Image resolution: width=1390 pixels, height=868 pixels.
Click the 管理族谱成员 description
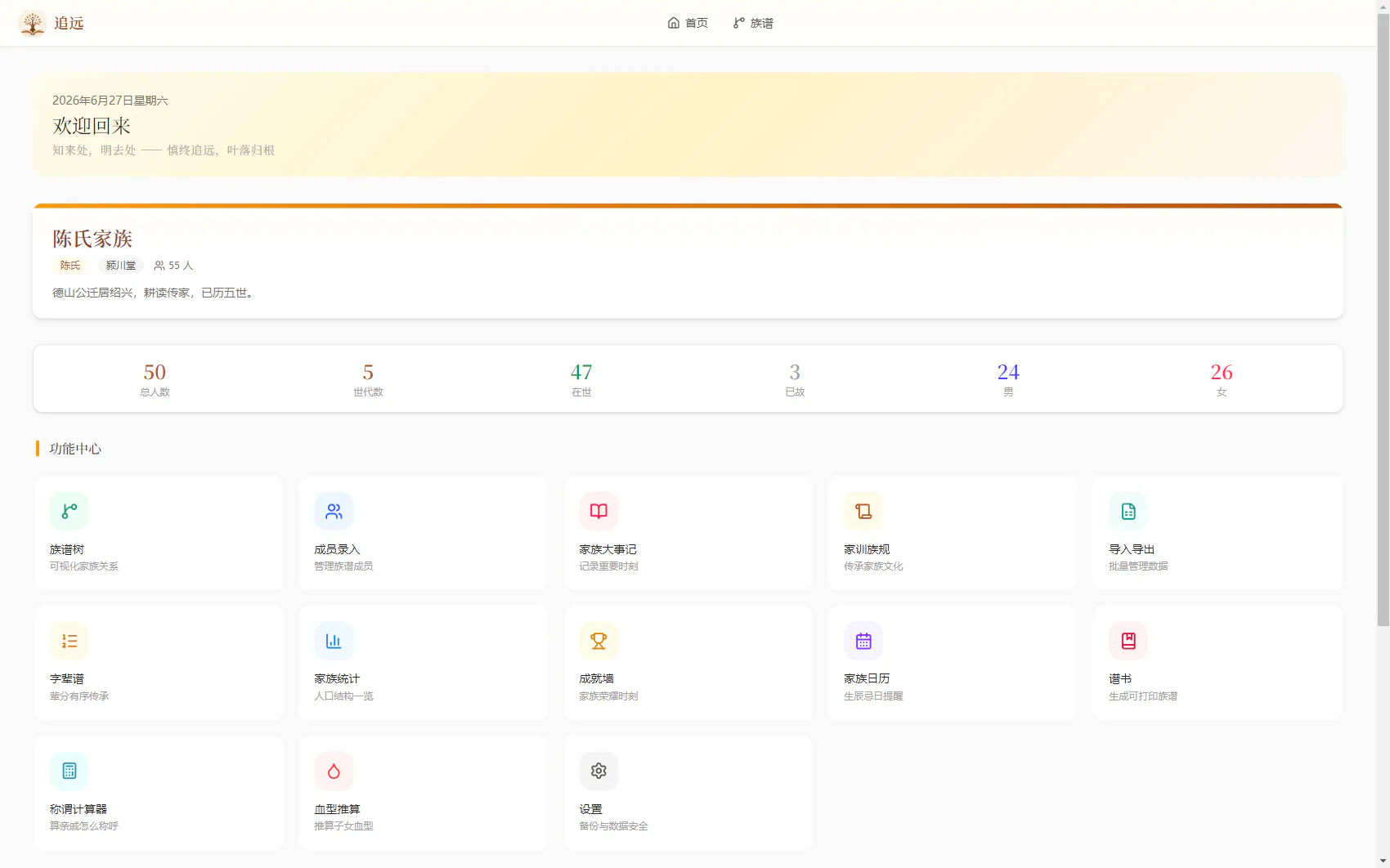click(x=343, y=566)
